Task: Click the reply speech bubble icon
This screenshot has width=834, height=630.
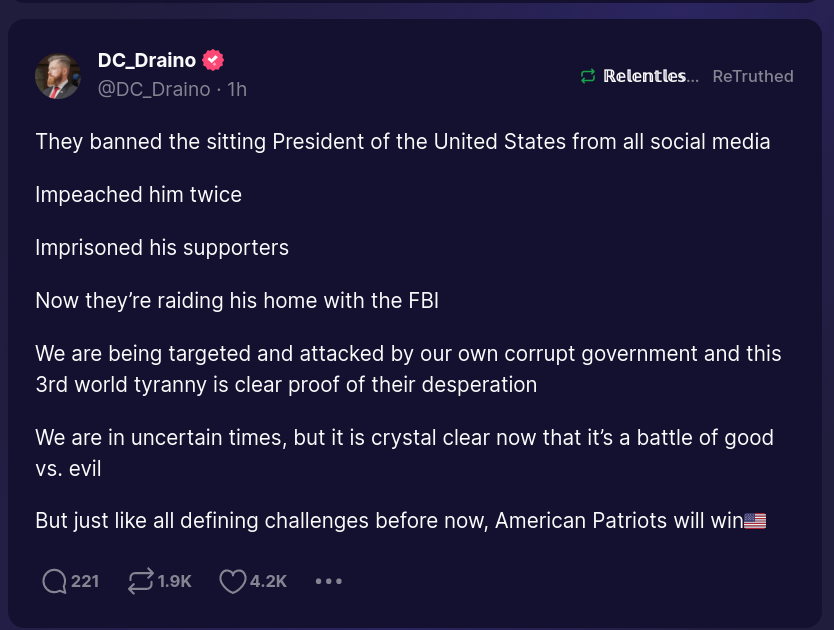Action: (x=54, y=581)
